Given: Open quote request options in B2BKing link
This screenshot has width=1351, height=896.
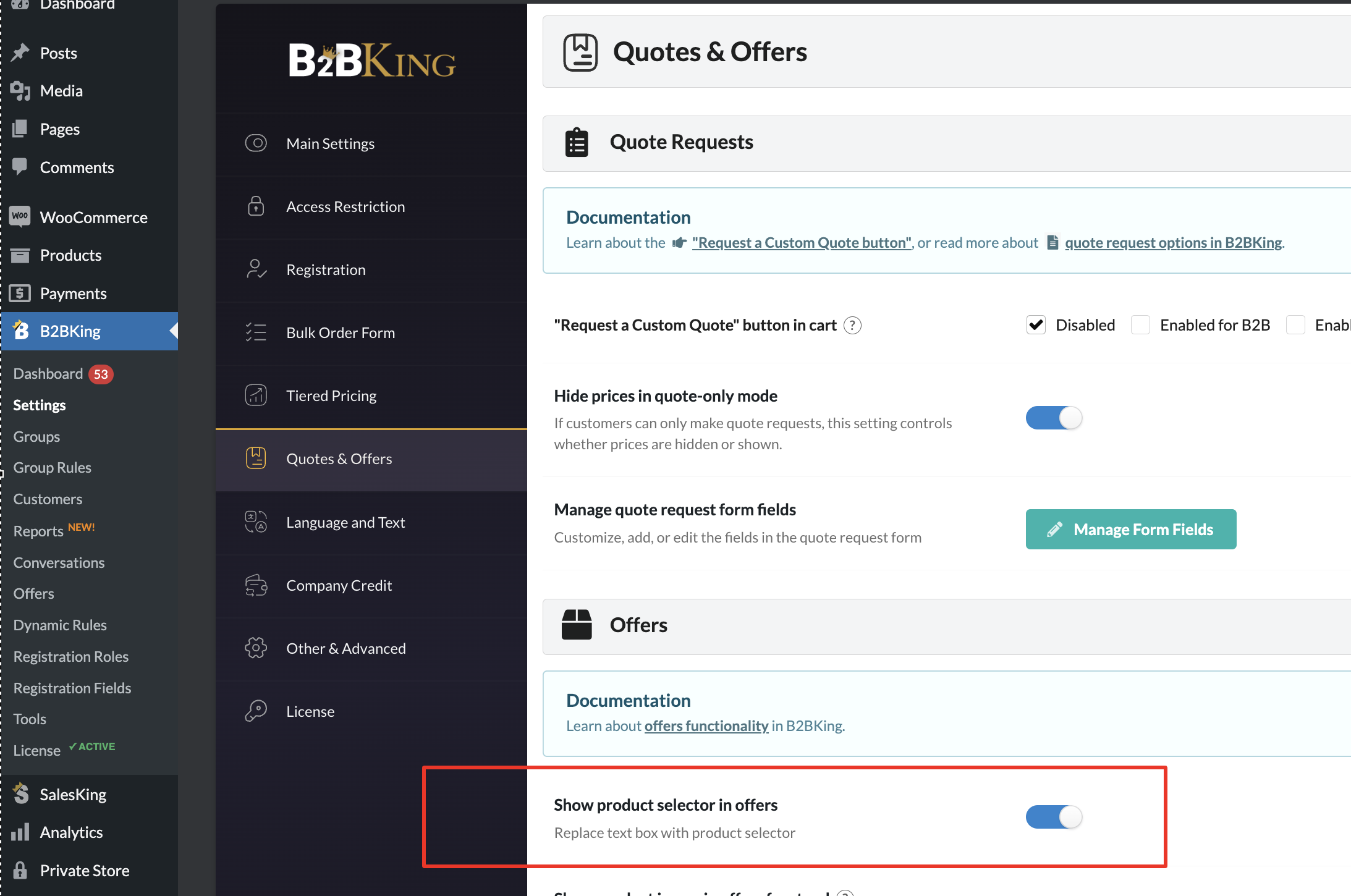Looking at the screenshot, I should click(1174, 243).
